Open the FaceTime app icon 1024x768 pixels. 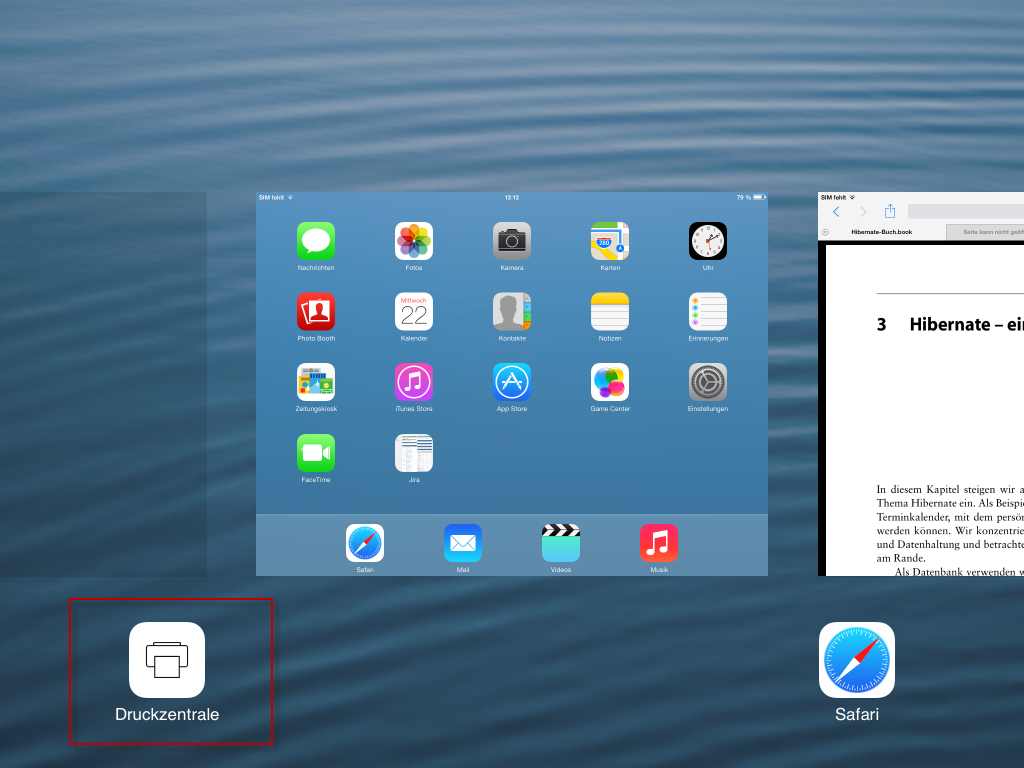[x=316, y=453]
